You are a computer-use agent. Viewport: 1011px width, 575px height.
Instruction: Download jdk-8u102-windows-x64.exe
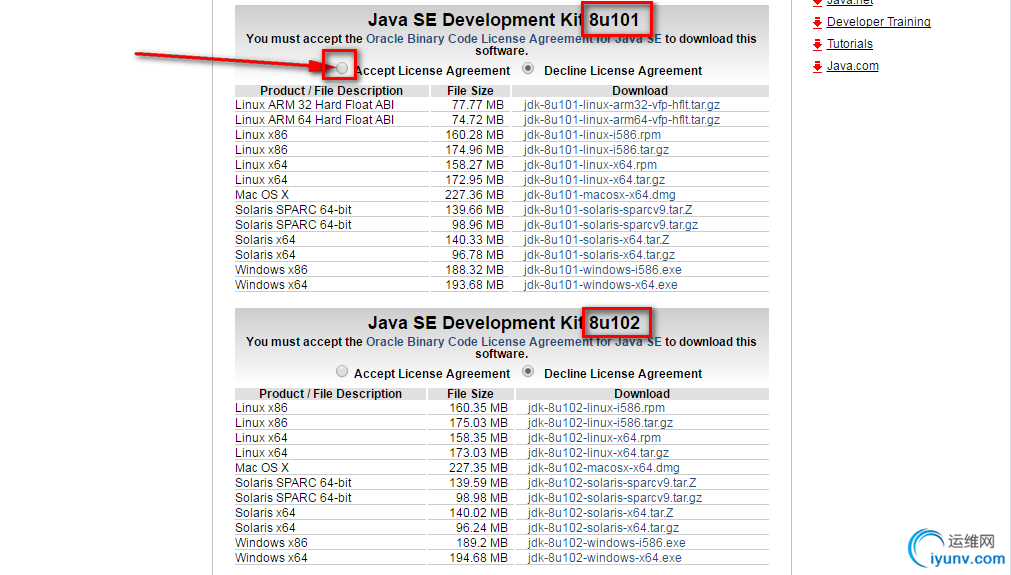pyautogui.click(x=604, y=558)
